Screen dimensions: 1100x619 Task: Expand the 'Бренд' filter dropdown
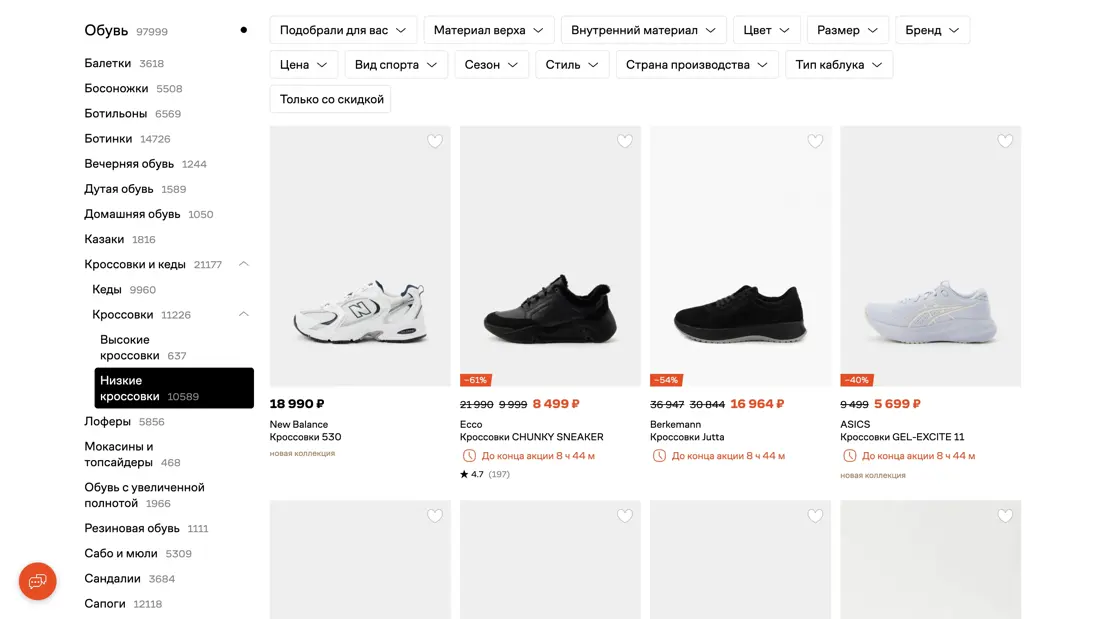(932, 30)
